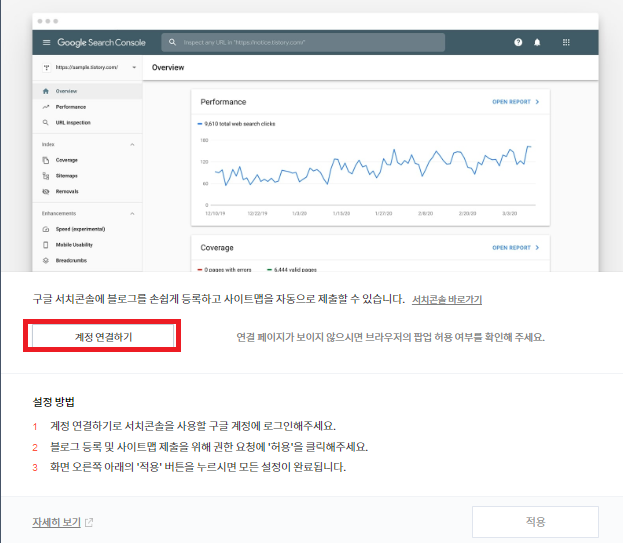Open the Google apps grid icon
Image resolution: width=623 pixels, height=543 pixels.
[566, 42]
